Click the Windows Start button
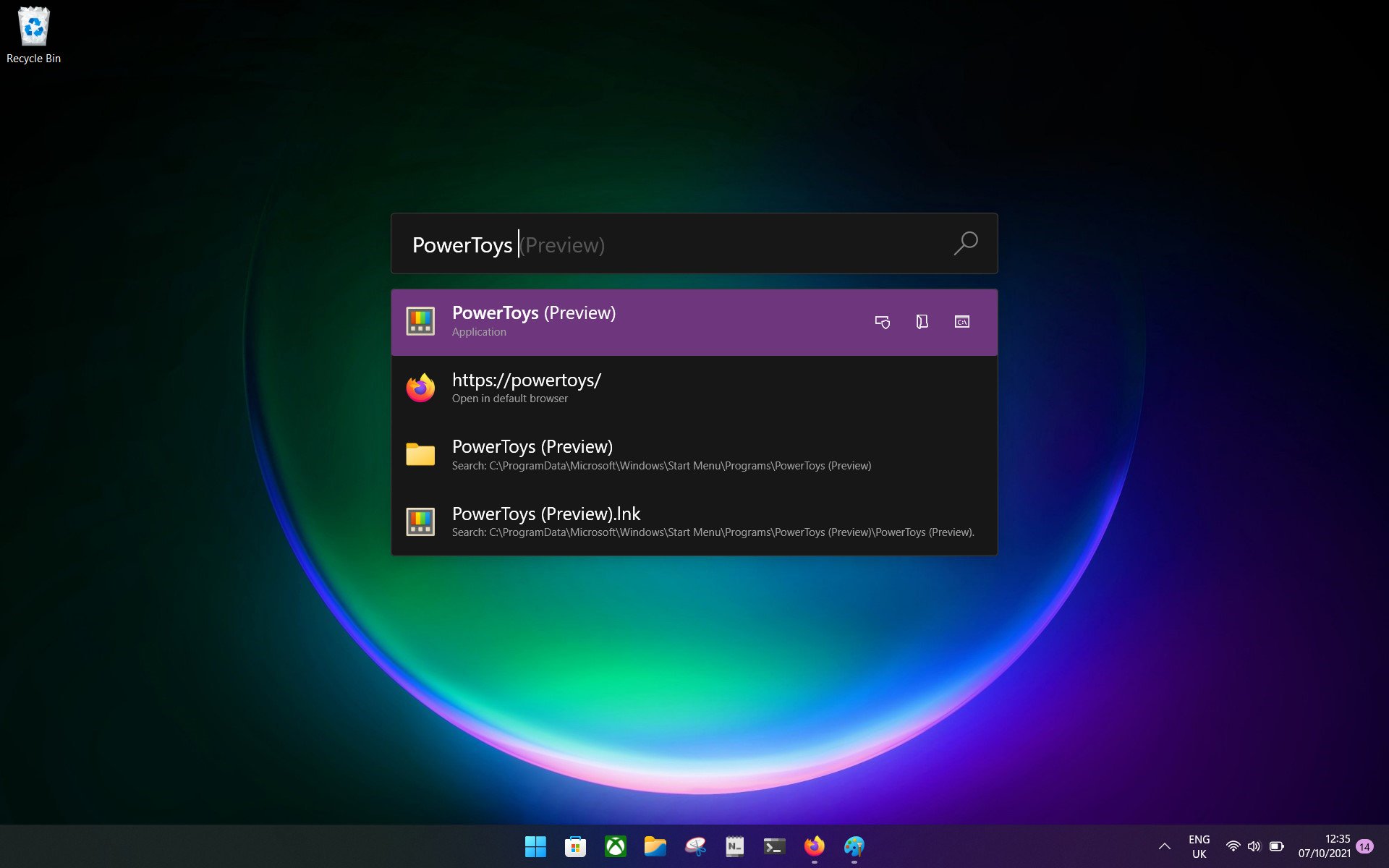This screenshot has width=1389, height=868. click(535, 846)
